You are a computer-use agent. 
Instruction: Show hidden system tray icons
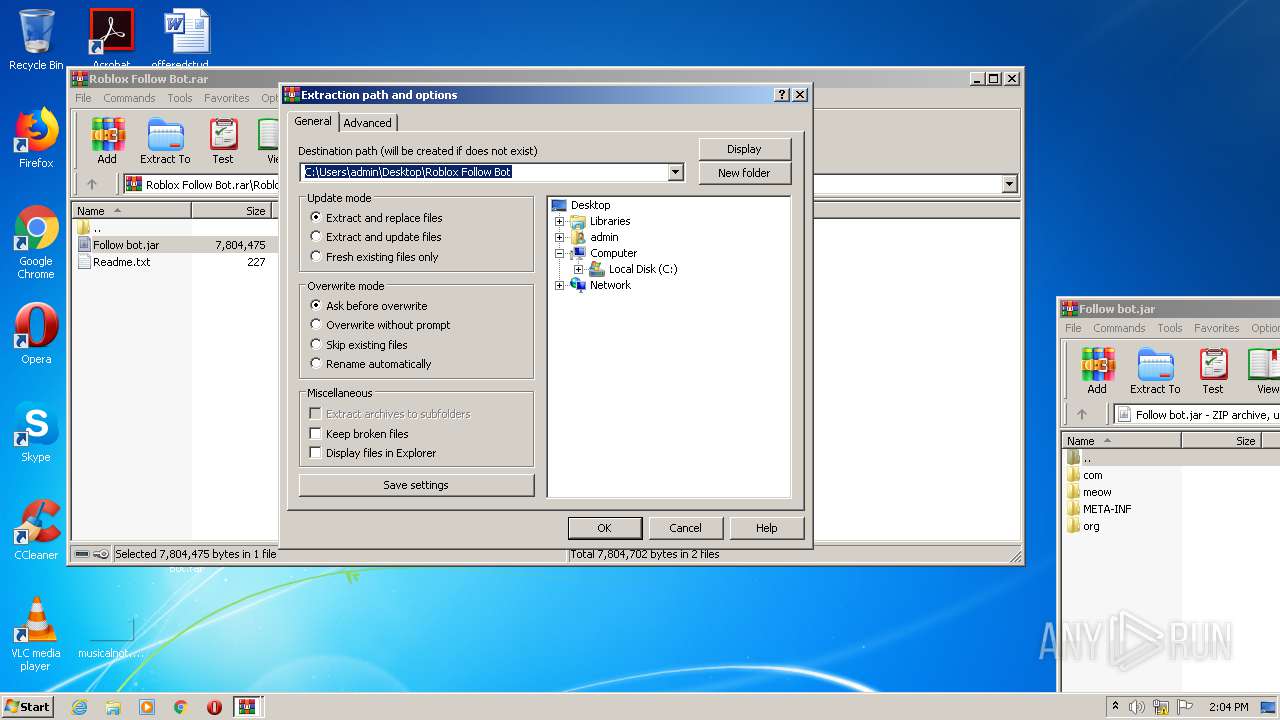point(1115,707)
